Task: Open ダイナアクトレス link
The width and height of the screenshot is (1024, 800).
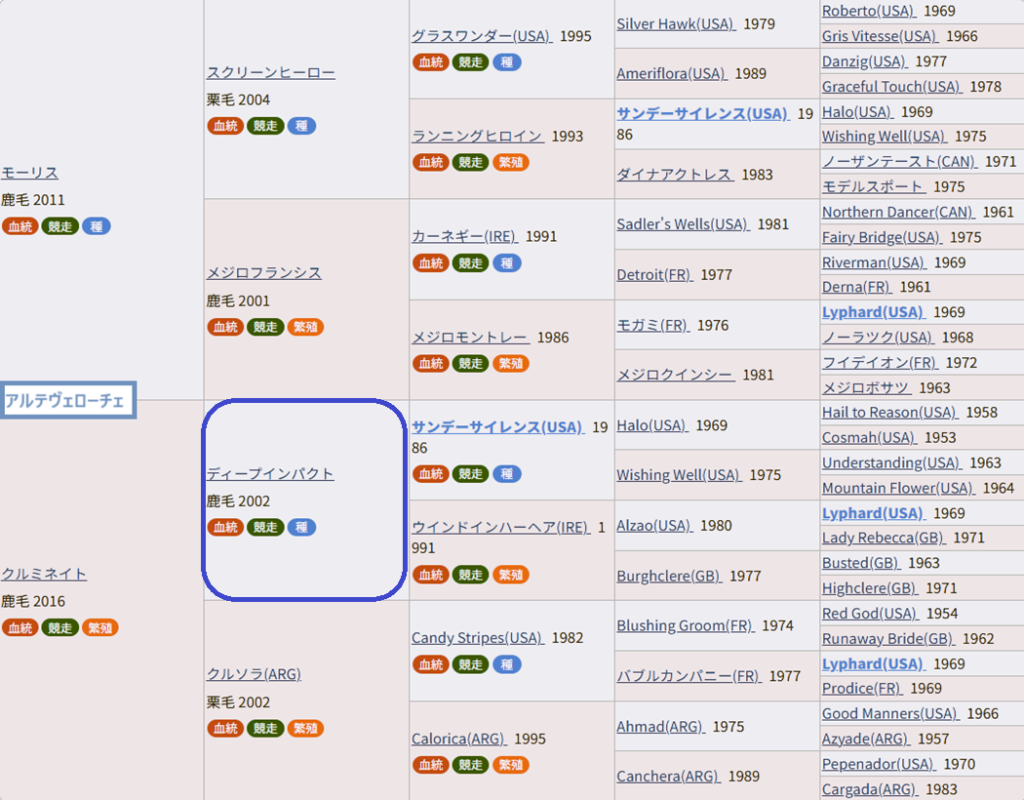Action: 675,174
